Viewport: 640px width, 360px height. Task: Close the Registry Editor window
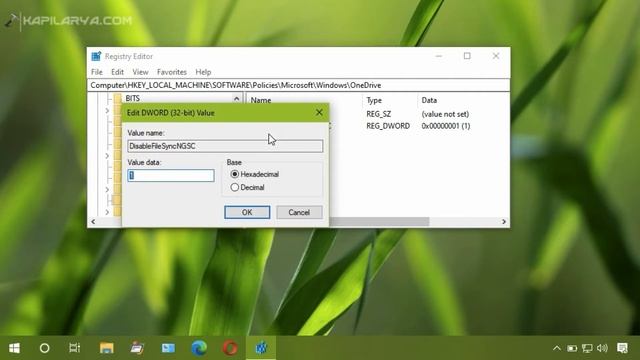496,56
